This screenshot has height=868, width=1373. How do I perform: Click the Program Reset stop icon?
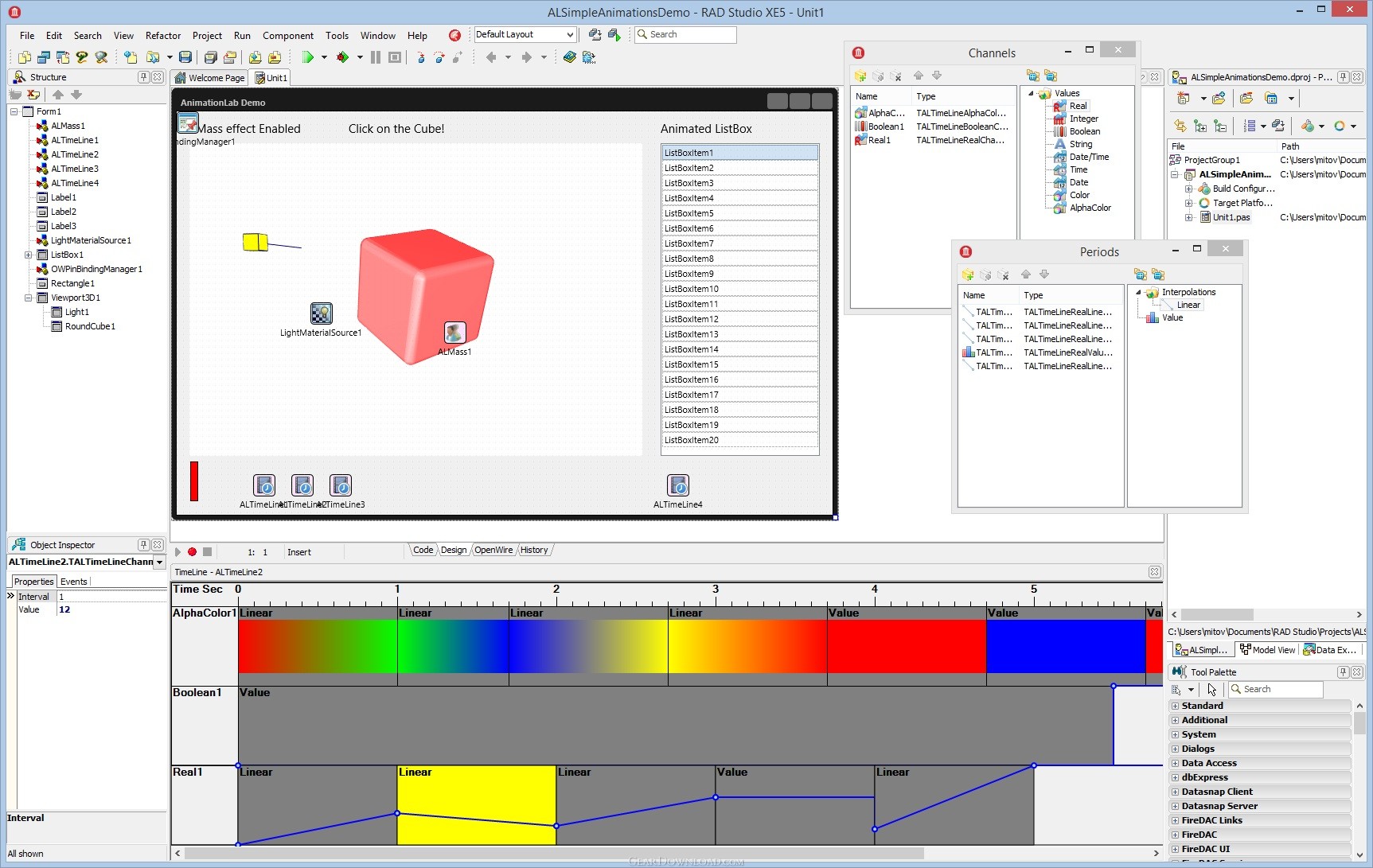[x=395, y=57]
